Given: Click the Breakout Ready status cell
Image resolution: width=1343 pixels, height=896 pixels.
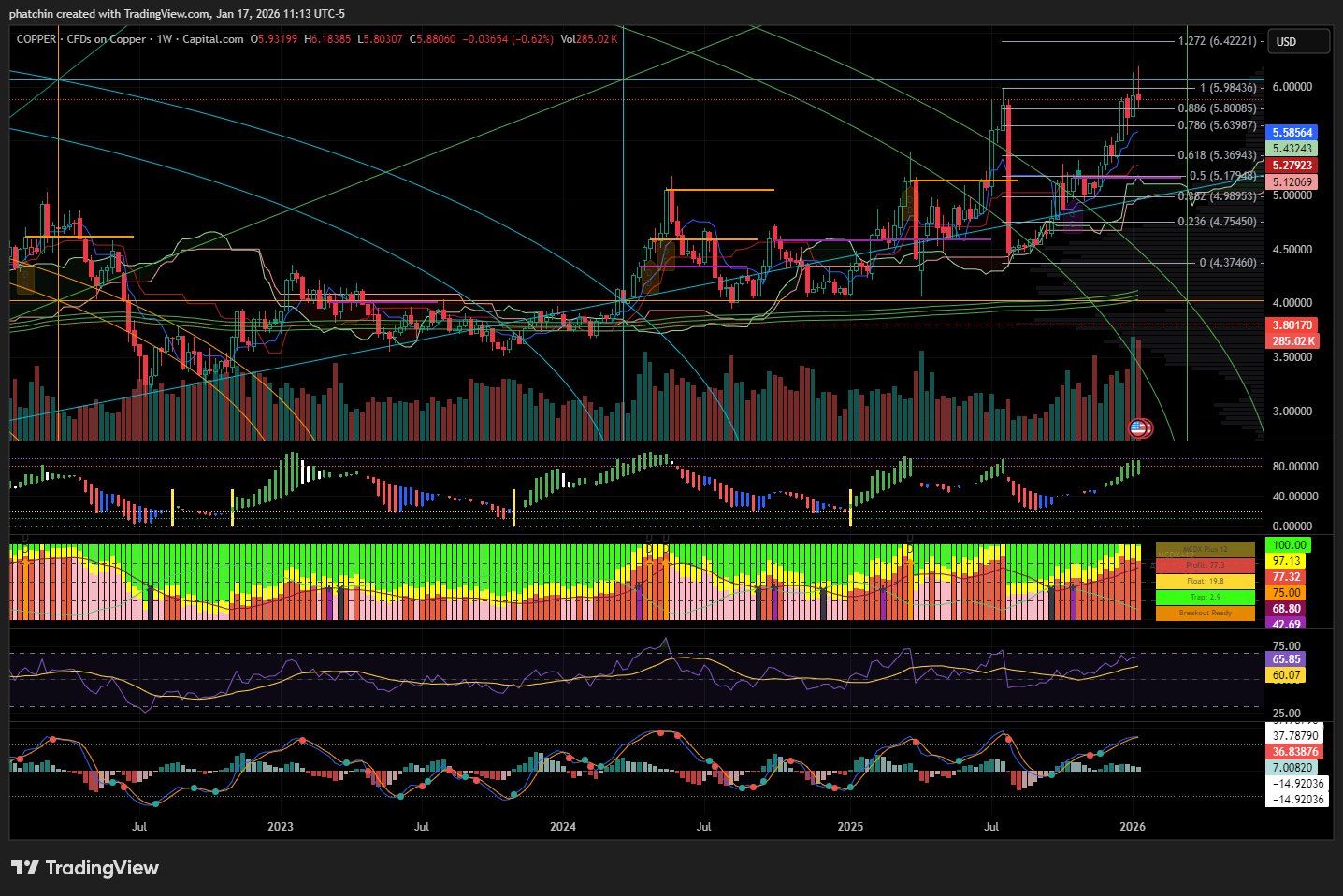Looking at the screenshot, I should (1205, 613).
